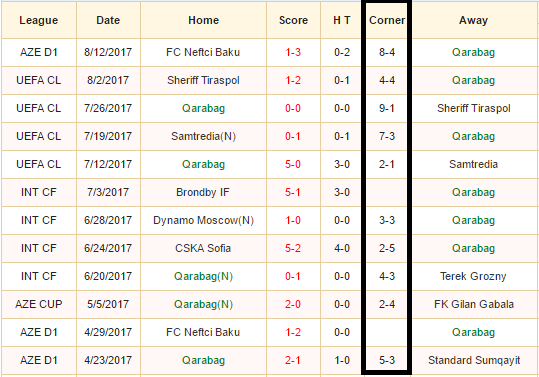This screenshot has width=539, height=377.
Task: Select the Samtredia away team on 7/12/2017
Action: (473, 164)
